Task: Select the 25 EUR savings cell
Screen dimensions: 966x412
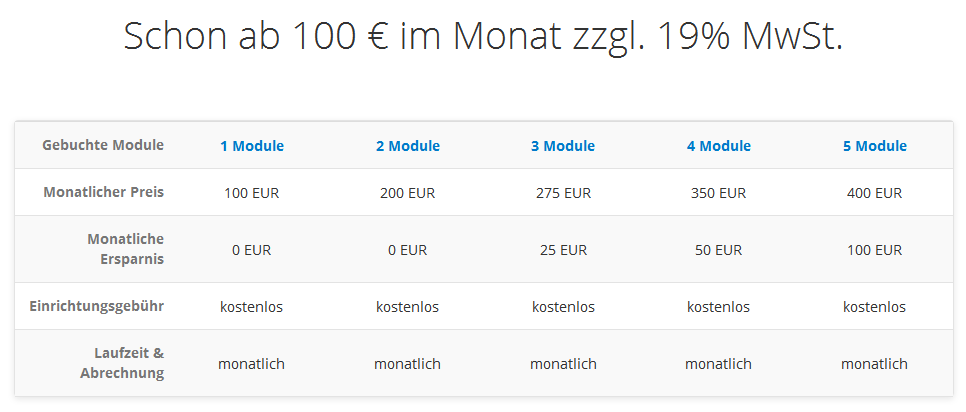Action: click(563, 250)
